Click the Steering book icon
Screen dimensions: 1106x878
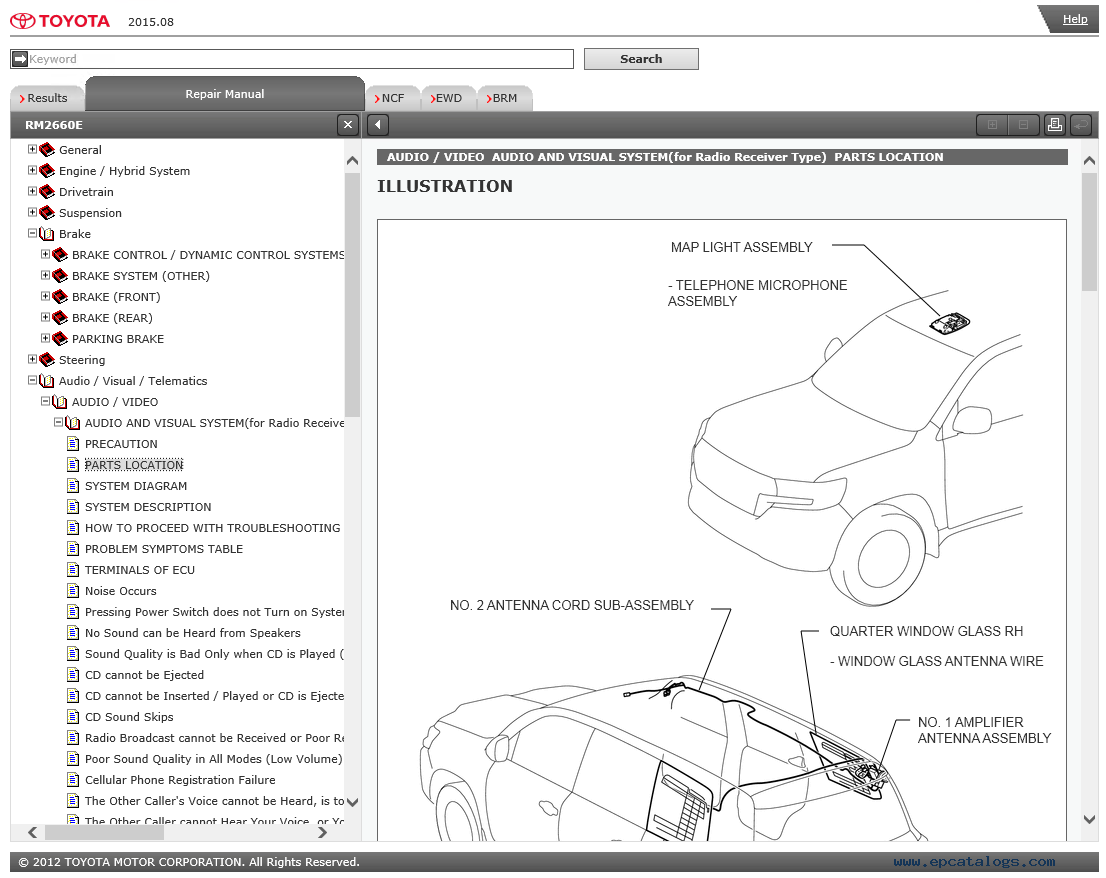point(47,360)
